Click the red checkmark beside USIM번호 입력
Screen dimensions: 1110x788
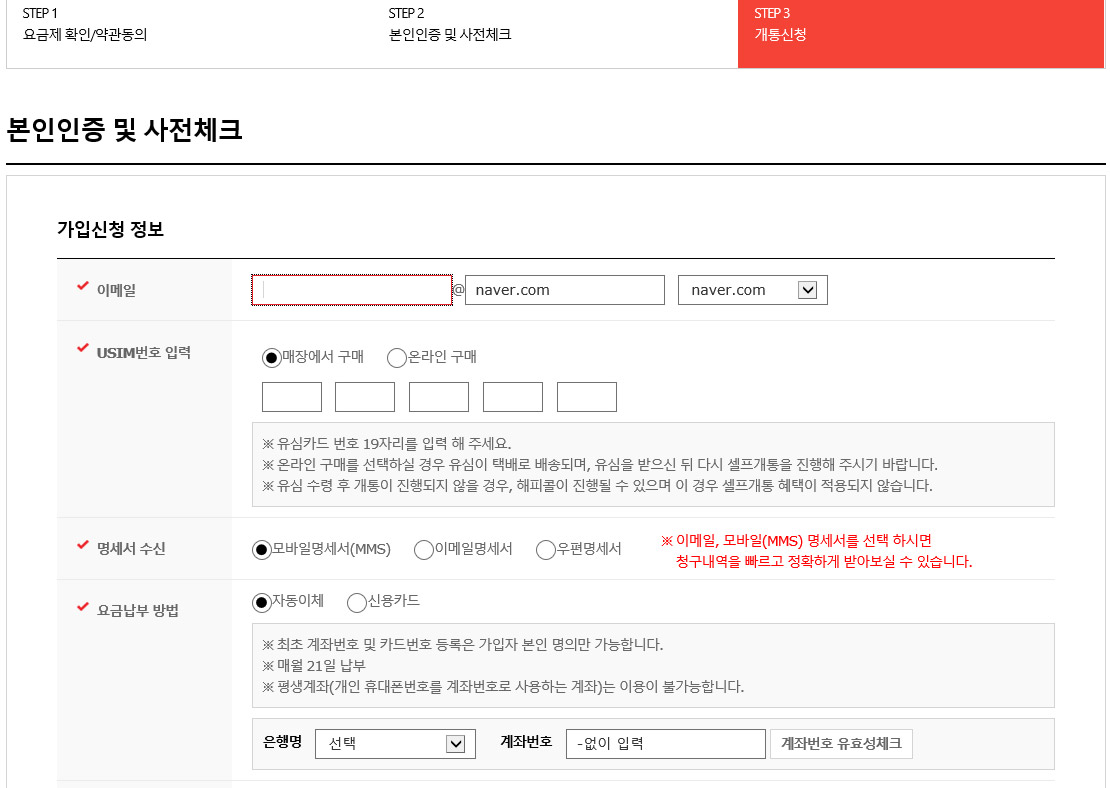click(83, 348)
